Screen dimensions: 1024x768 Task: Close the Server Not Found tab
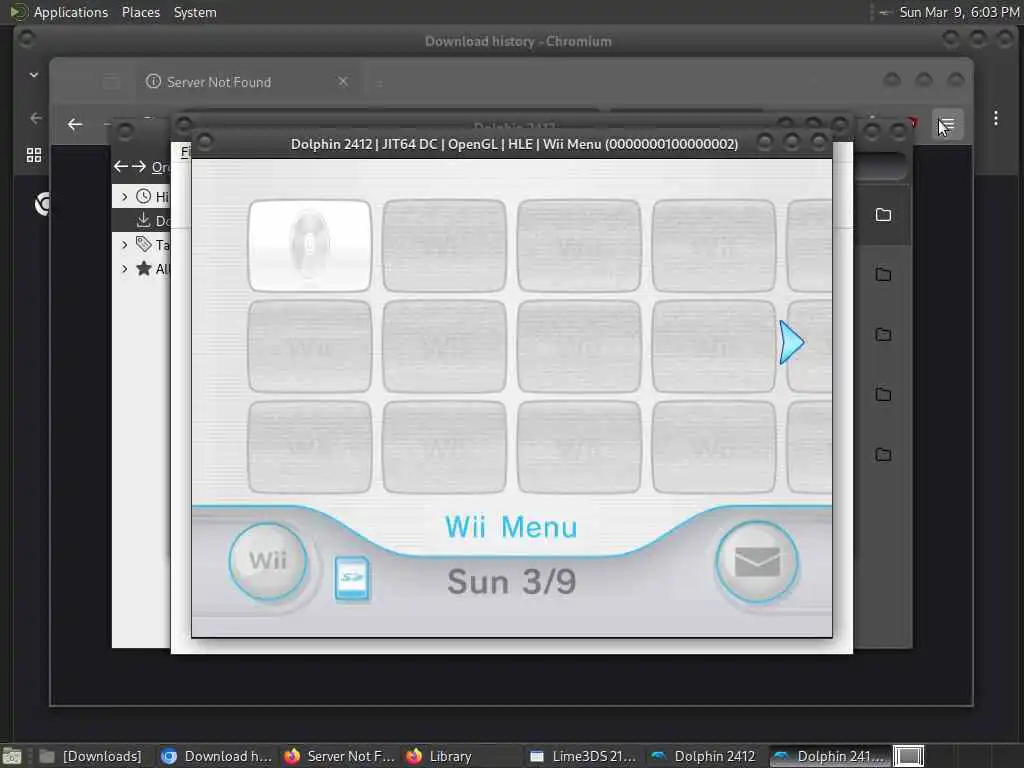[343, 82]
